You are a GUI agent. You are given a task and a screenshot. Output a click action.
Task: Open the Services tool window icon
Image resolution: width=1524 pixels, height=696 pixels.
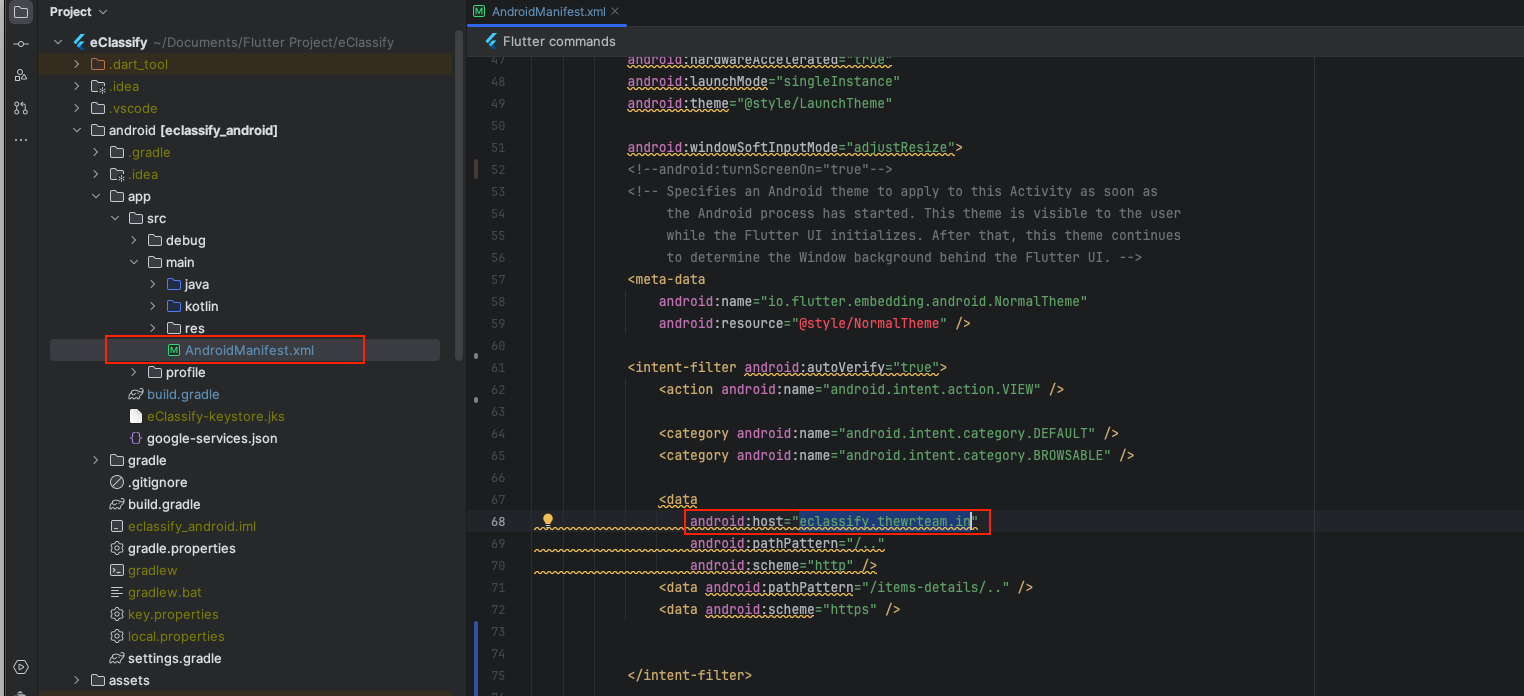click(21, 667)
